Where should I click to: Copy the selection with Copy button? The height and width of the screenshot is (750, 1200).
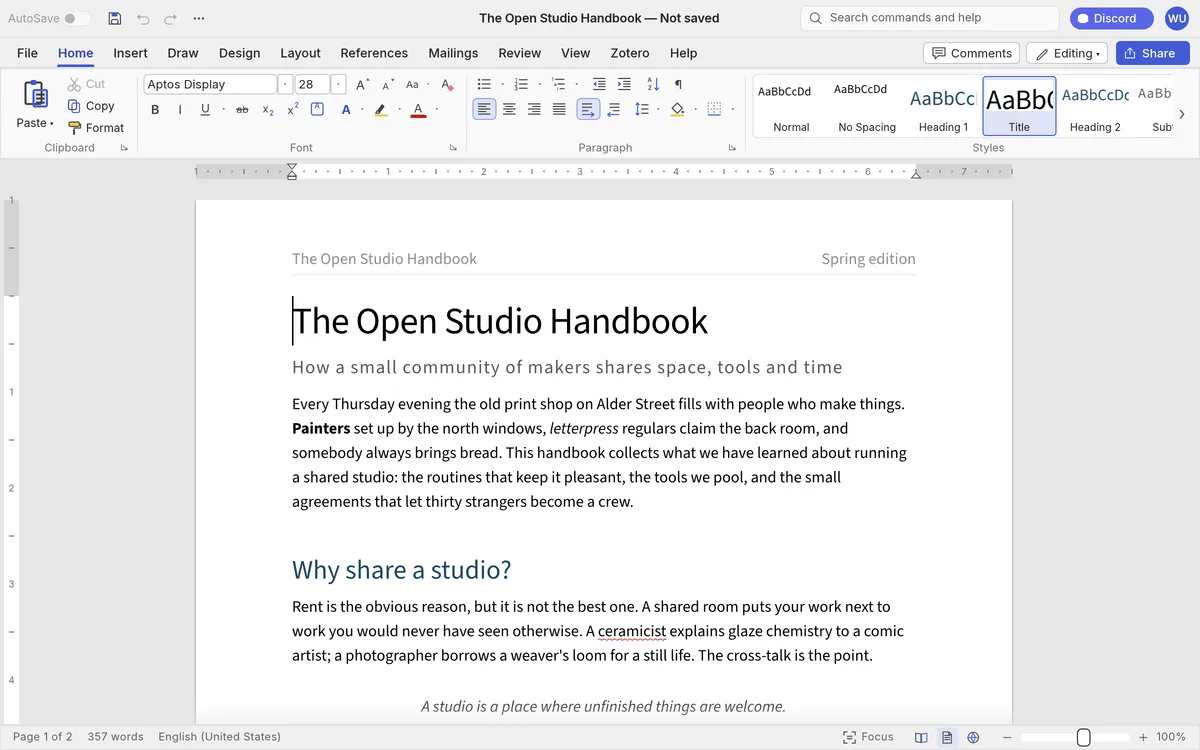point(91,106)
